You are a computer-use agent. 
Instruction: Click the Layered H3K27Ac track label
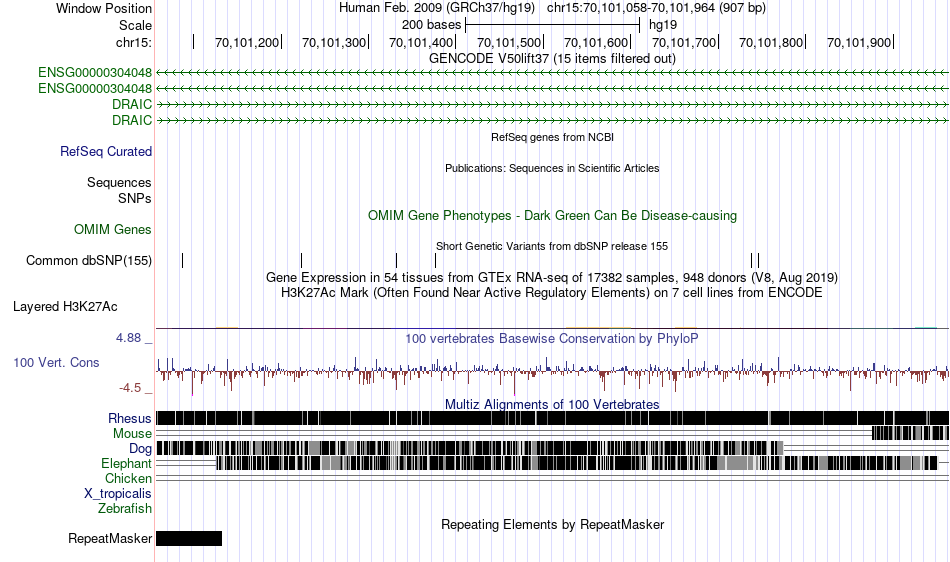point(65,306)
